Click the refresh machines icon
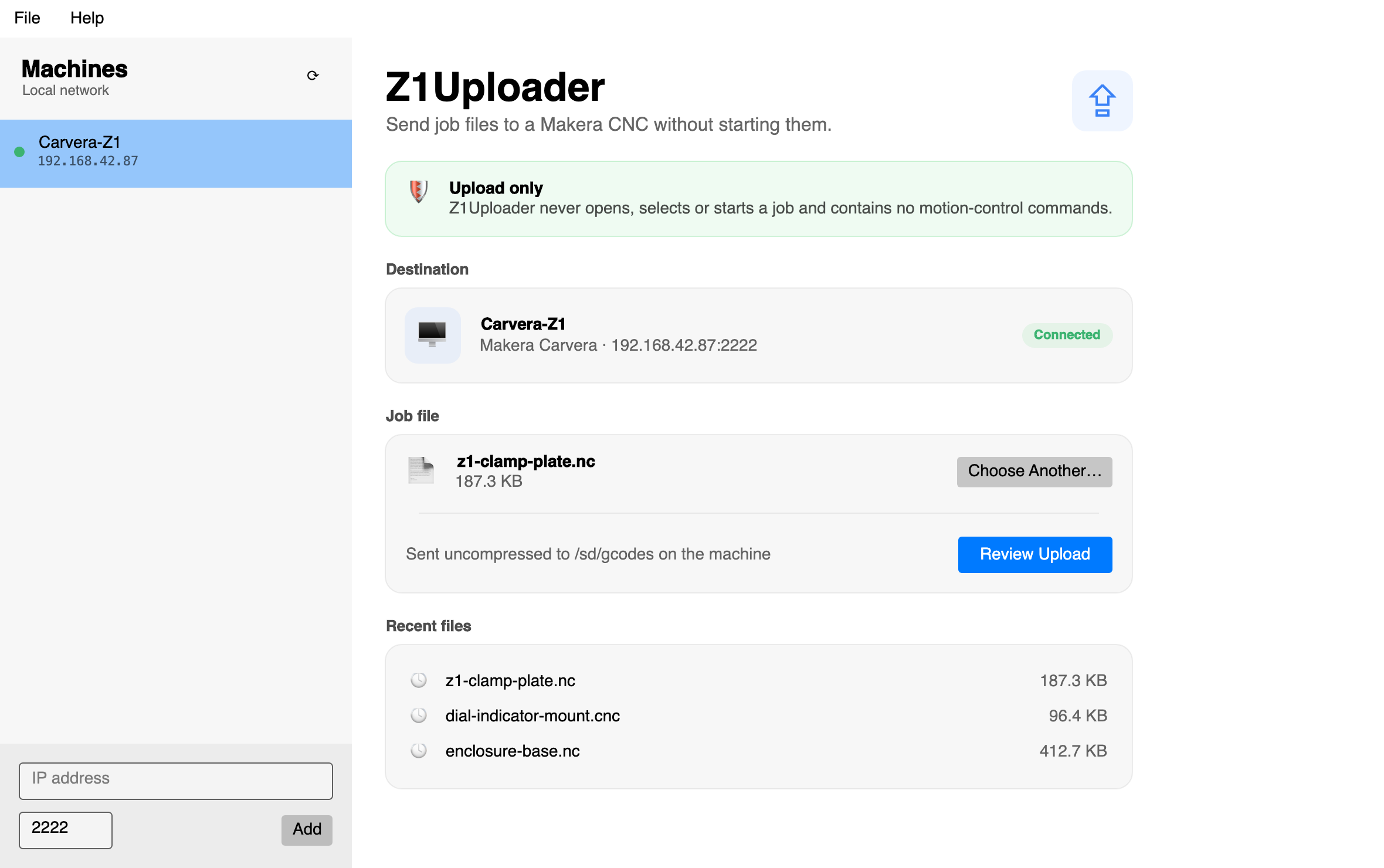Image resolution: width=1384 pixels, height=868 pixels. click(x=313, y=76)
